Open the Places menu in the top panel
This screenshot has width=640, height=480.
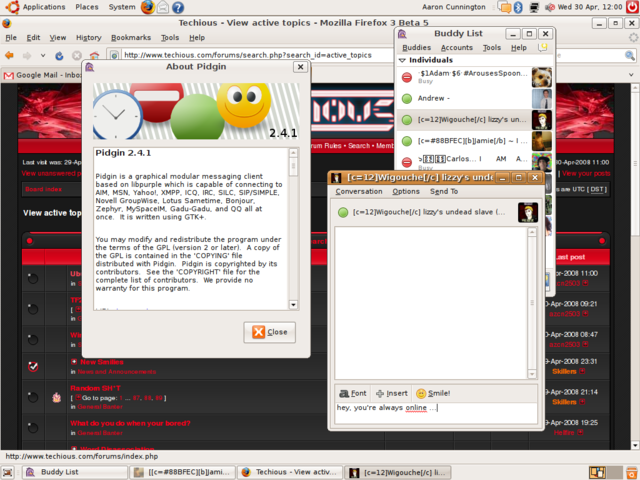tap(87, 7)
